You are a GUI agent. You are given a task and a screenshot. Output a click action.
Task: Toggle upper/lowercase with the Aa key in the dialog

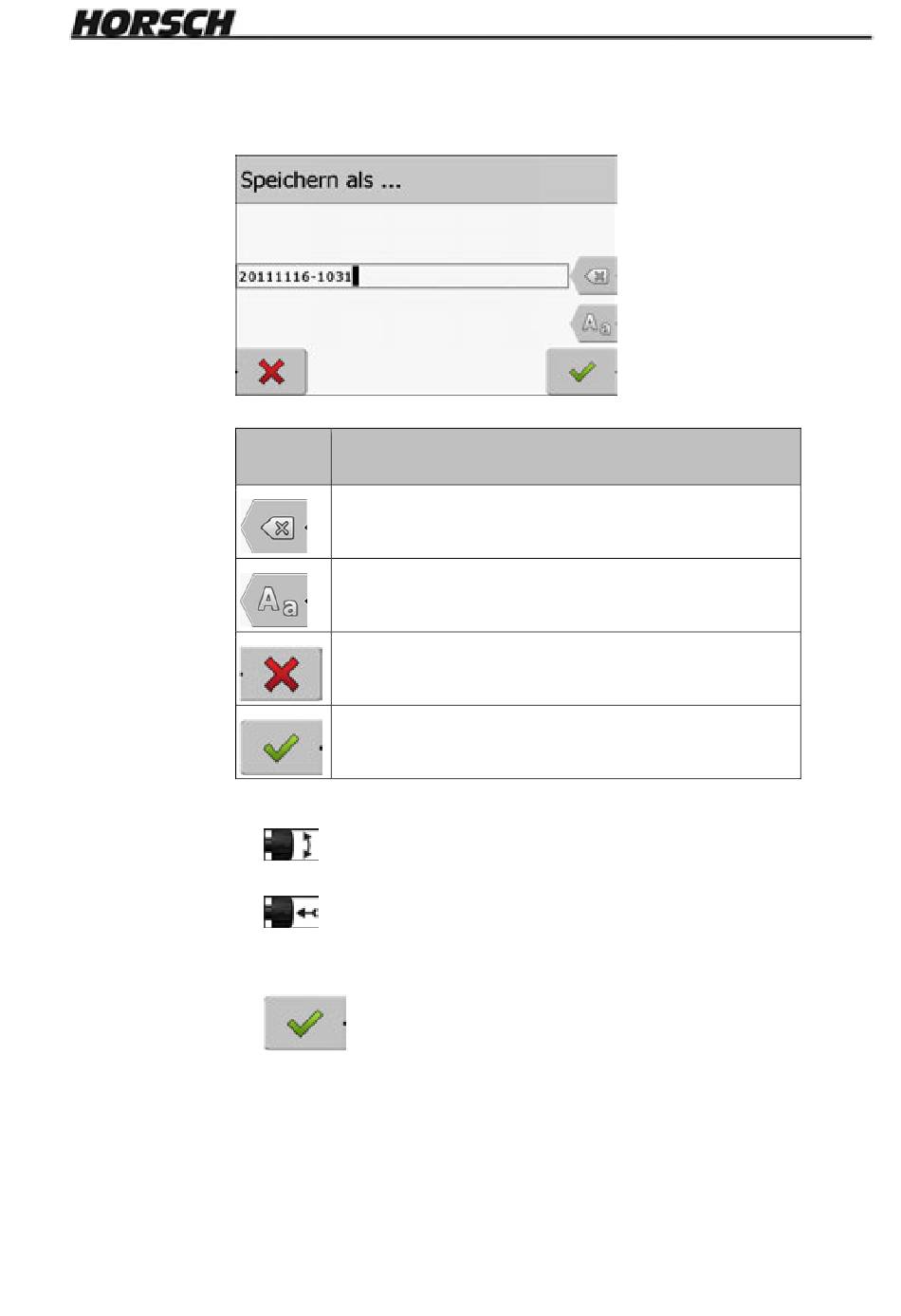click(595, 324)
